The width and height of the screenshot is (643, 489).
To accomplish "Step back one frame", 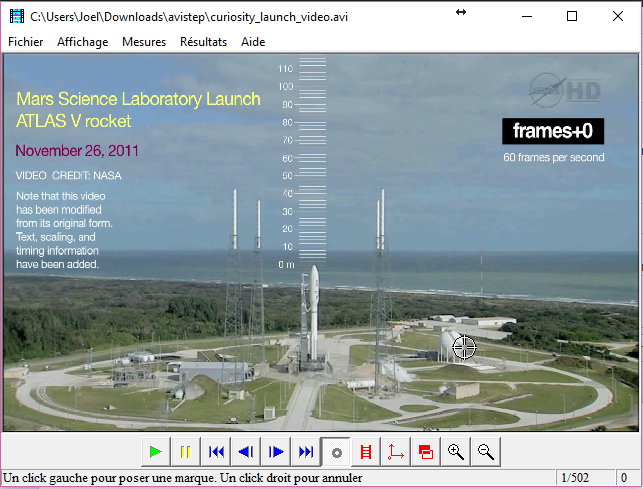I will pyautogui.click(x=245, y=452).
